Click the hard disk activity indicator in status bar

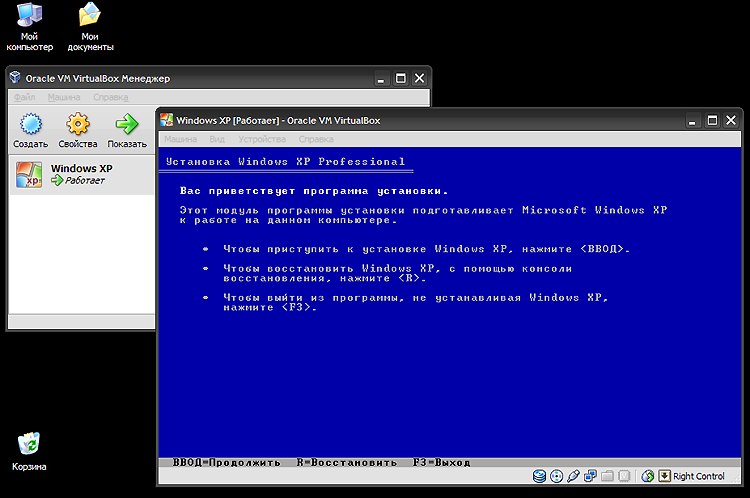tap(540, 476)
